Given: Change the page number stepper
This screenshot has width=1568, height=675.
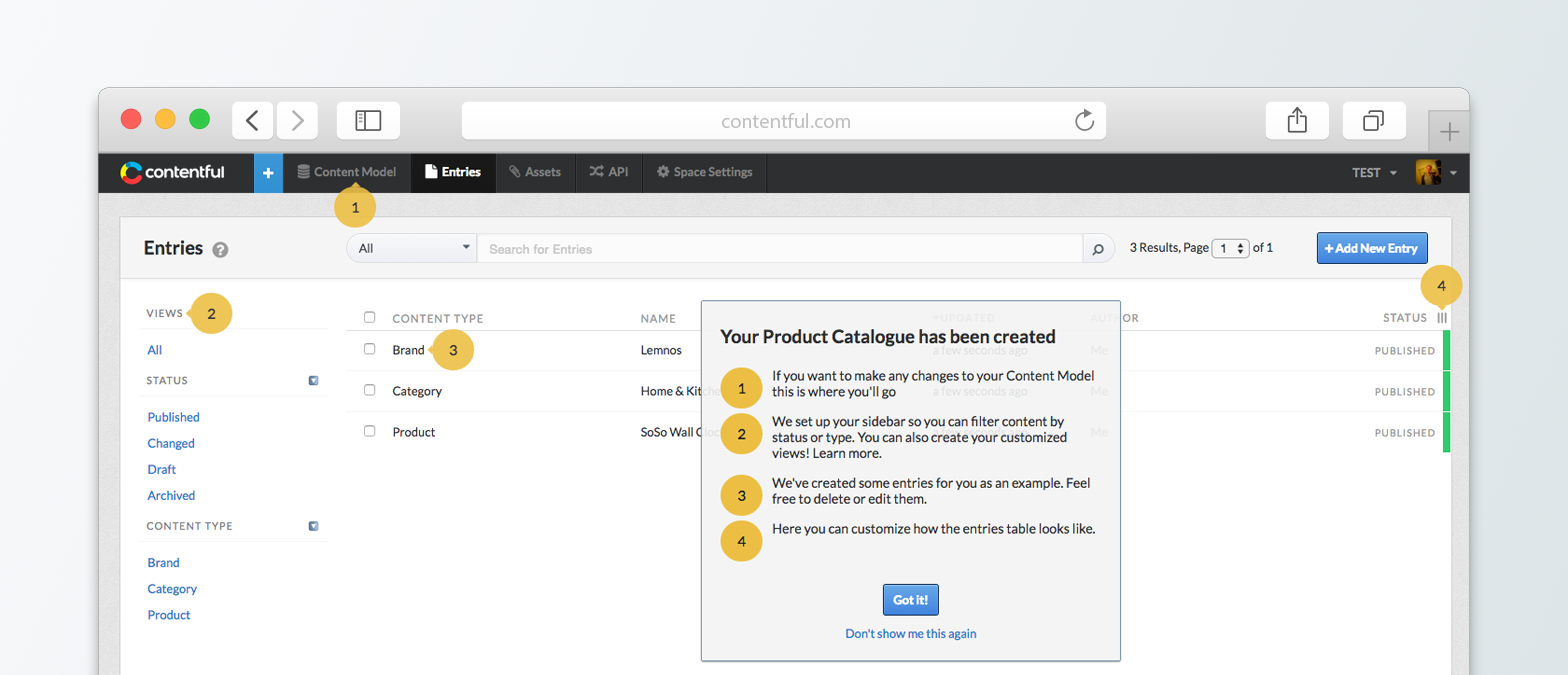Looking at the screenshot, I should point(1230,248).
